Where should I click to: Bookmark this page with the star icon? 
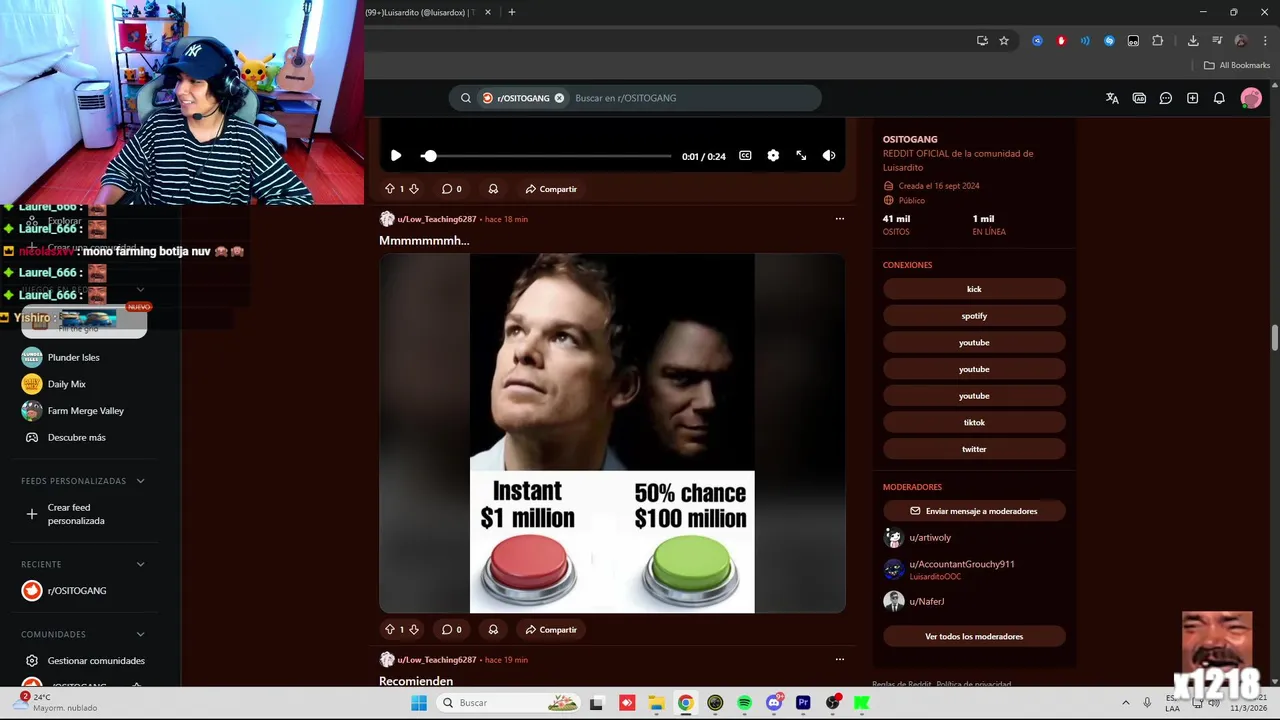(x=1004, y=41)
